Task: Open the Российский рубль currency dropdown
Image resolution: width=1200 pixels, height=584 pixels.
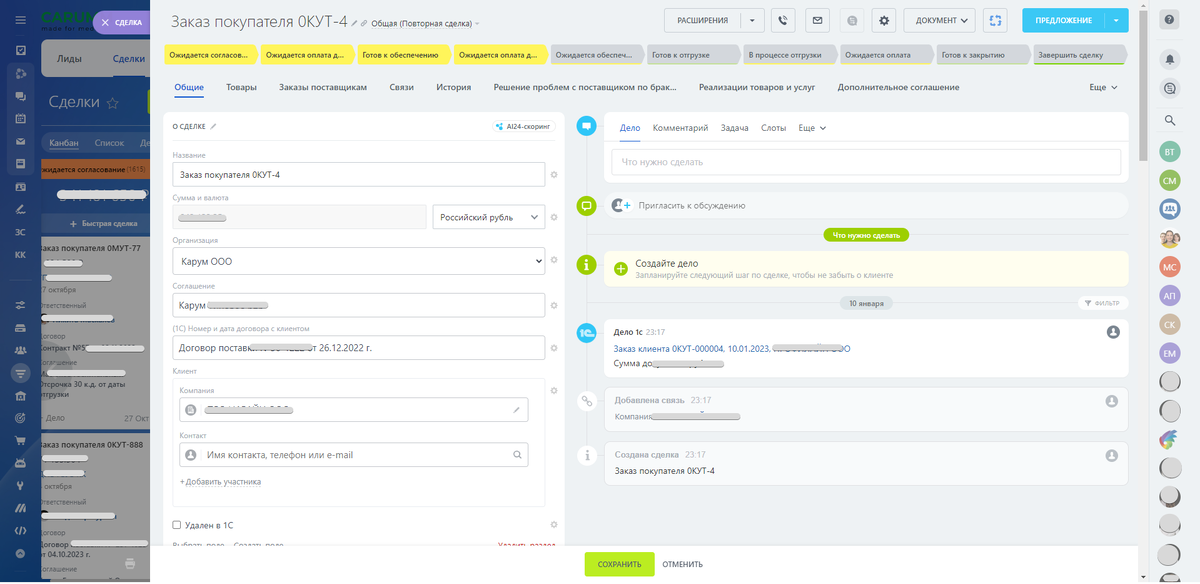Action: (489, 217)
